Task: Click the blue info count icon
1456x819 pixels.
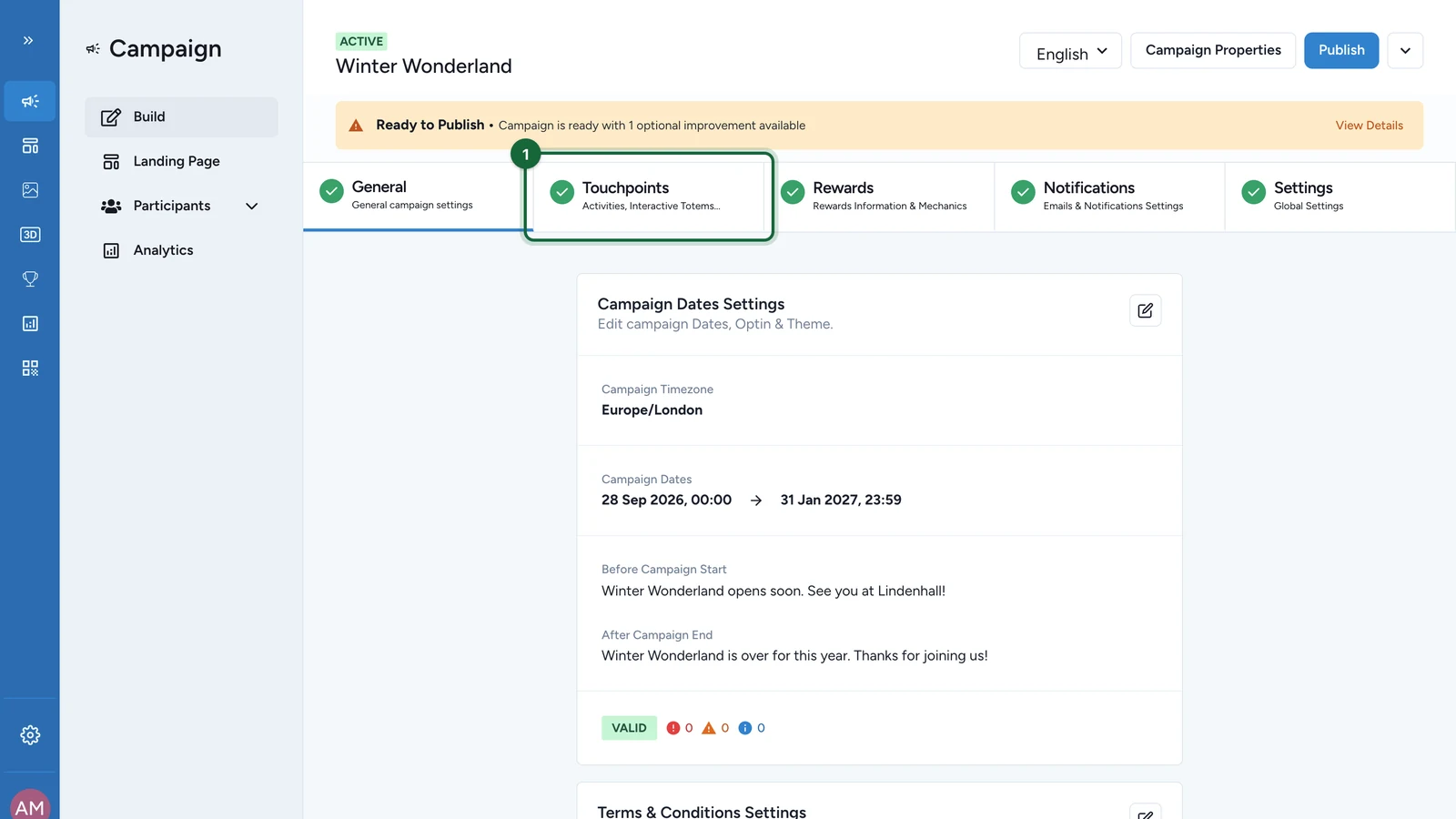Action: click(x=745, y=728)
